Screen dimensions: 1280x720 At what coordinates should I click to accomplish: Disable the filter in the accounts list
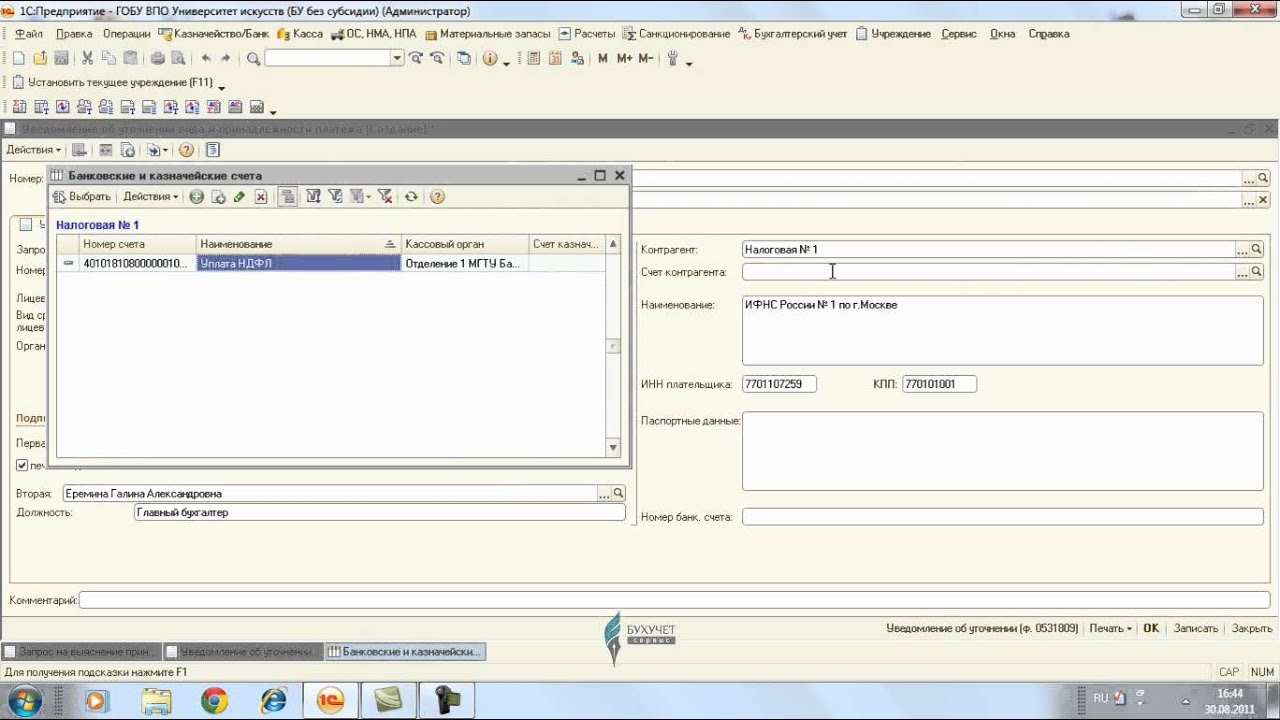pos(385,197)
